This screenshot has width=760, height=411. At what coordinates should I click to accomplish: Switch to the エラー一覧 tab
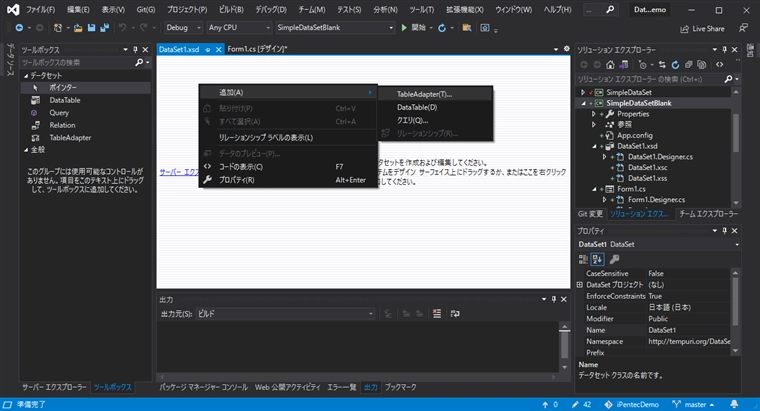(x=342, y=387)
